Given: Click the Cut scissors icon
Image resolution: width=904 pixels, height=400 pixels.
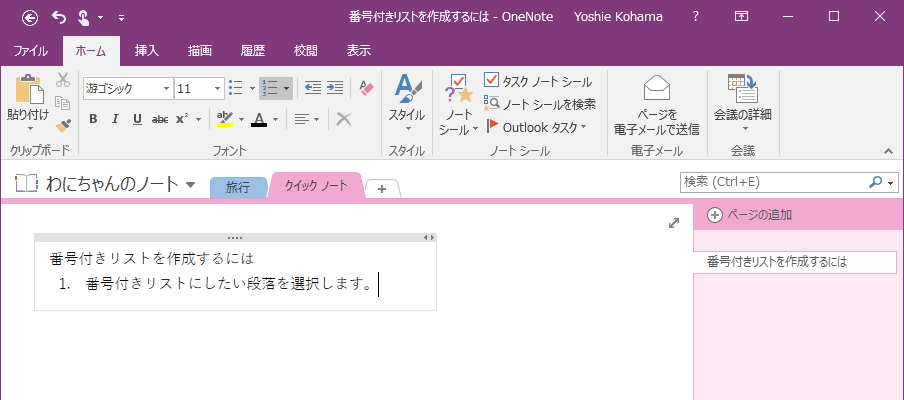Looking at the screenshot, I should pos(63,80).
